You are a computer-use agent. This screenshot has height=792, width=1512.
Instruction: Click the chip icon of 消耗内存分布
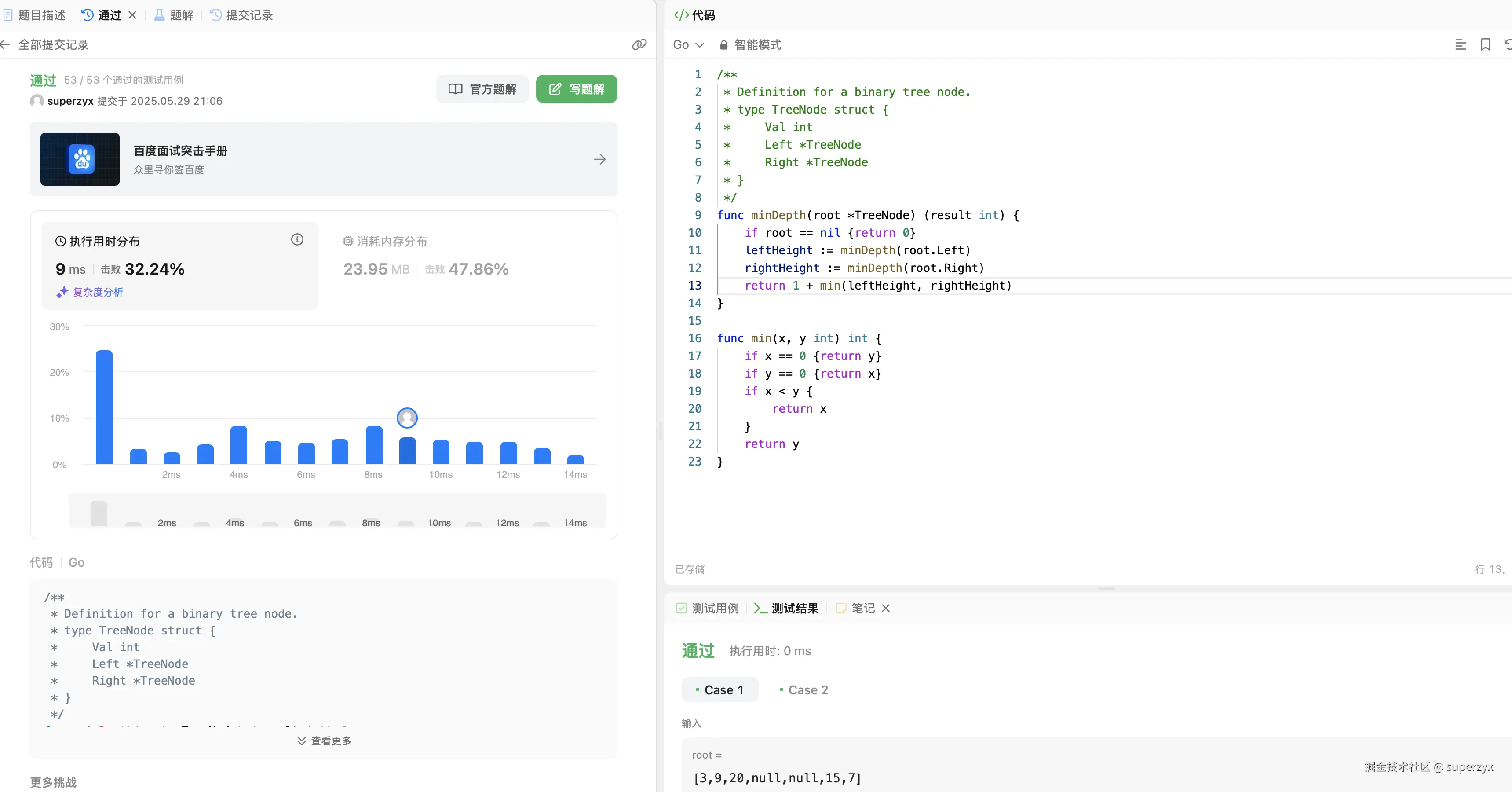(348, 241)
